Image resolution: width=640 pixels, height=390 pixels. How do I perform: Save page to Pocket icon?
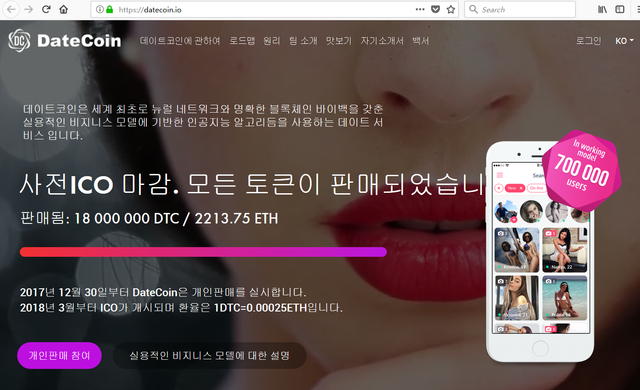[x=436, y=9]
